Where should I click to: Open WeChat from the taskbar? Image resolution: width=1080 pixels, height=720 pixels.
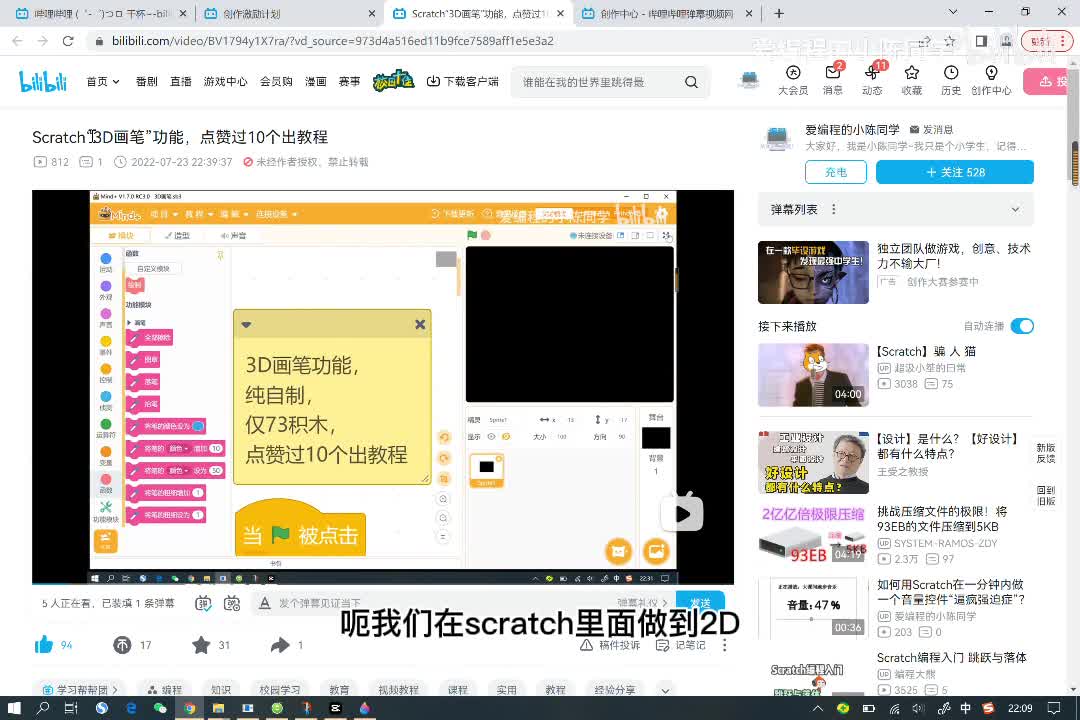pos(160,708)
